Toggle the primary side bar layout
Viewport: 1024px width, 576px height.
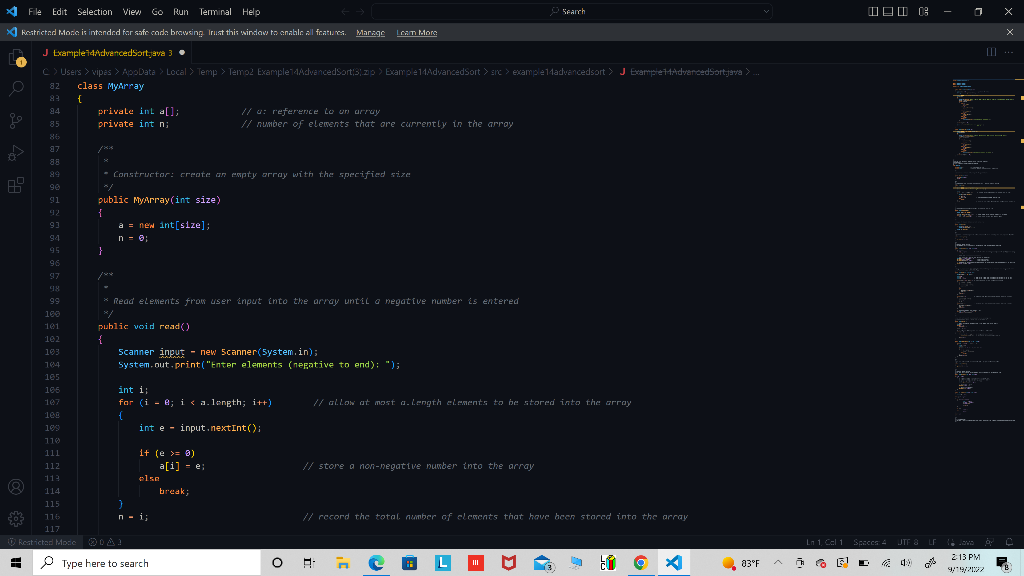click(x=873, y=12)
